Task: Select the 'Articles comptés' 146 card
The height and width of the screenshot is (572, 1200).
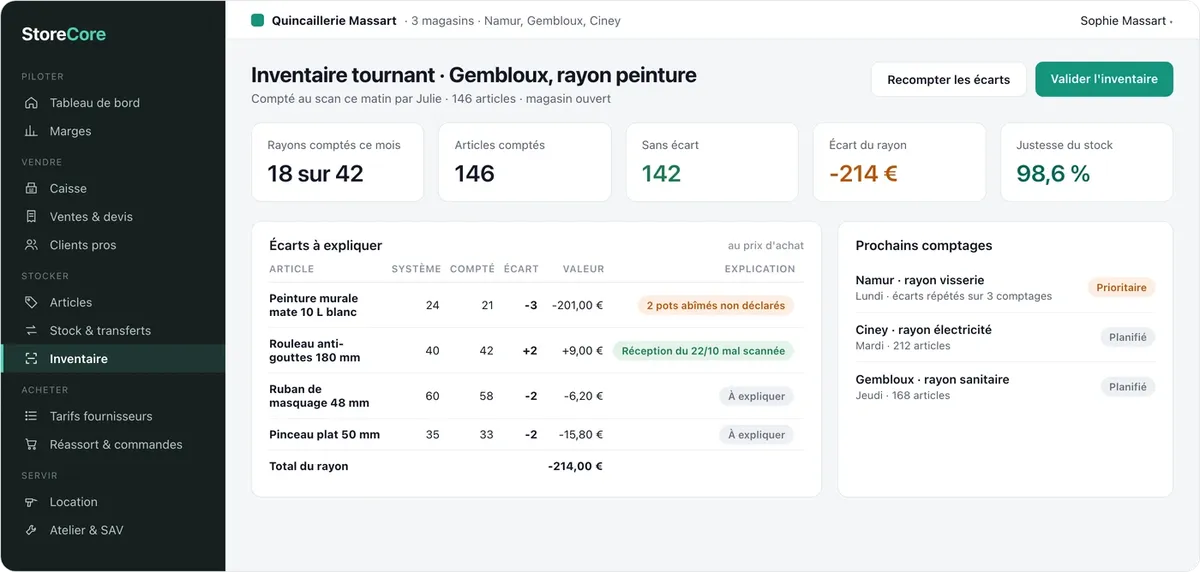Action: click(524, 162)
